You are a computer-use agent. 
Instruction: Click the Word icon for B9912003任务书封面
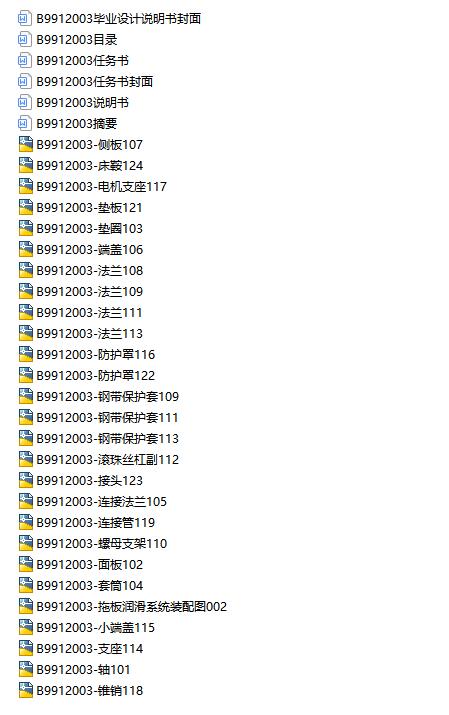tap(25, 82)
